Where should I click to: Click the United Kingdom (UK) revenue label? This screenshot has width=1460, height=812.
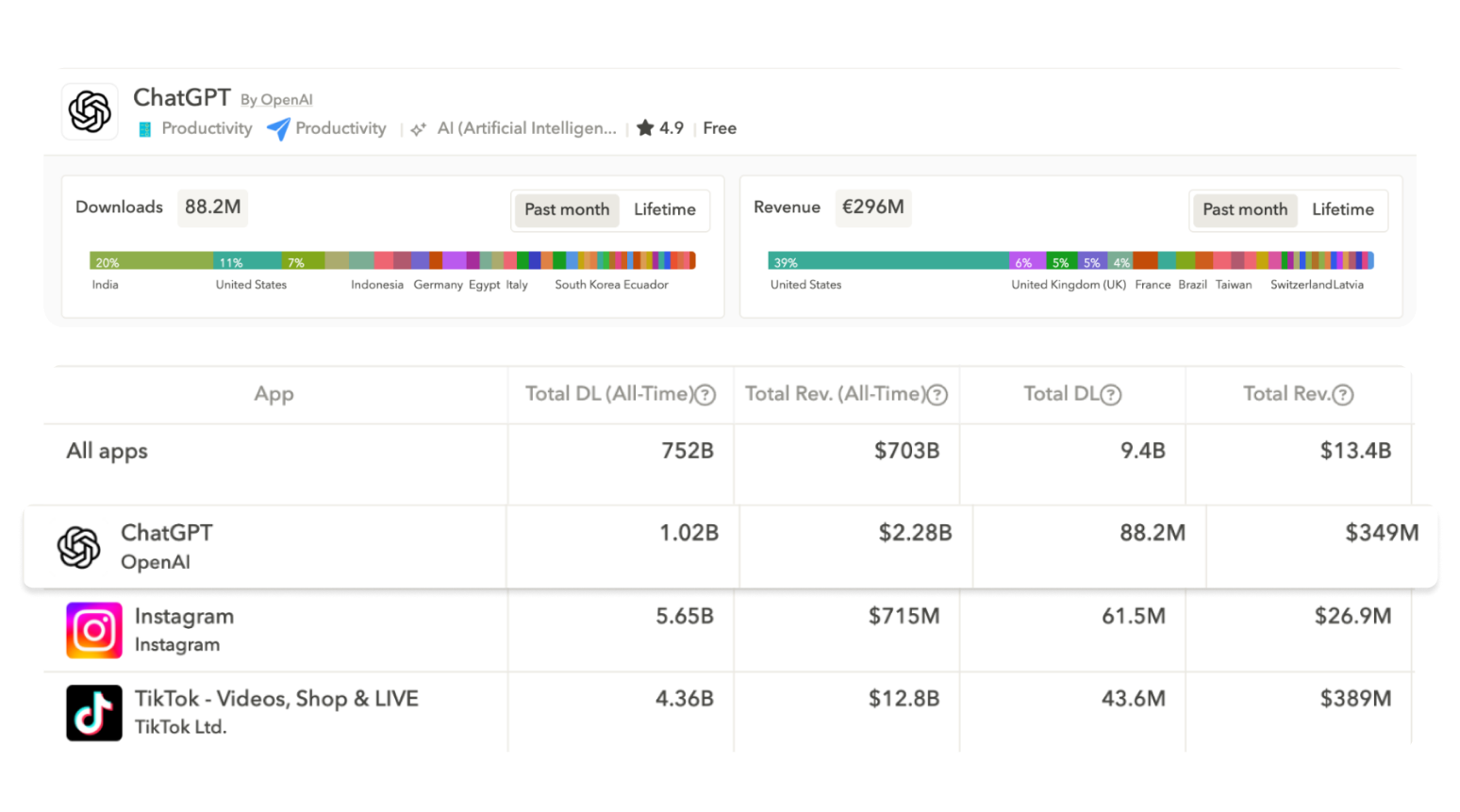(1069, 285)
